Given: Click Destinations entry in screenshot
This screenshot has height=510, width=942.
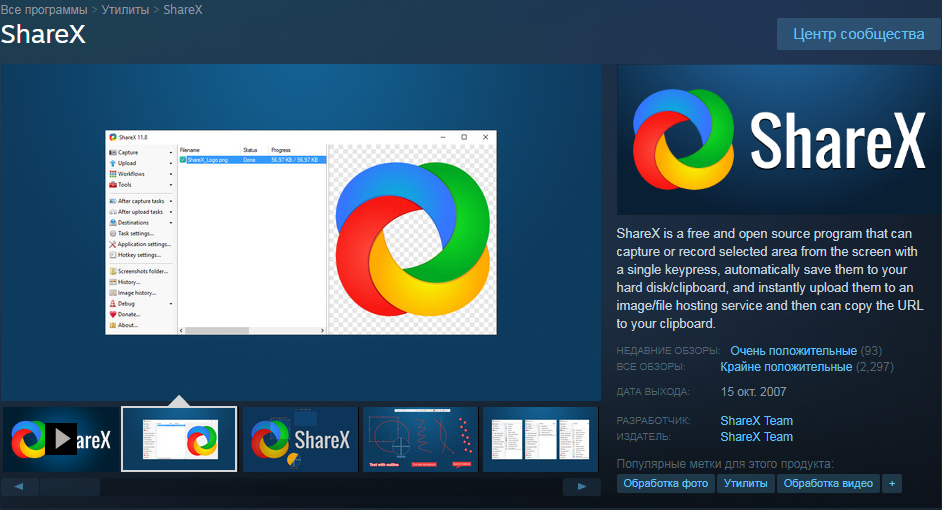Looking at the screenshot, I should point(141,223).
